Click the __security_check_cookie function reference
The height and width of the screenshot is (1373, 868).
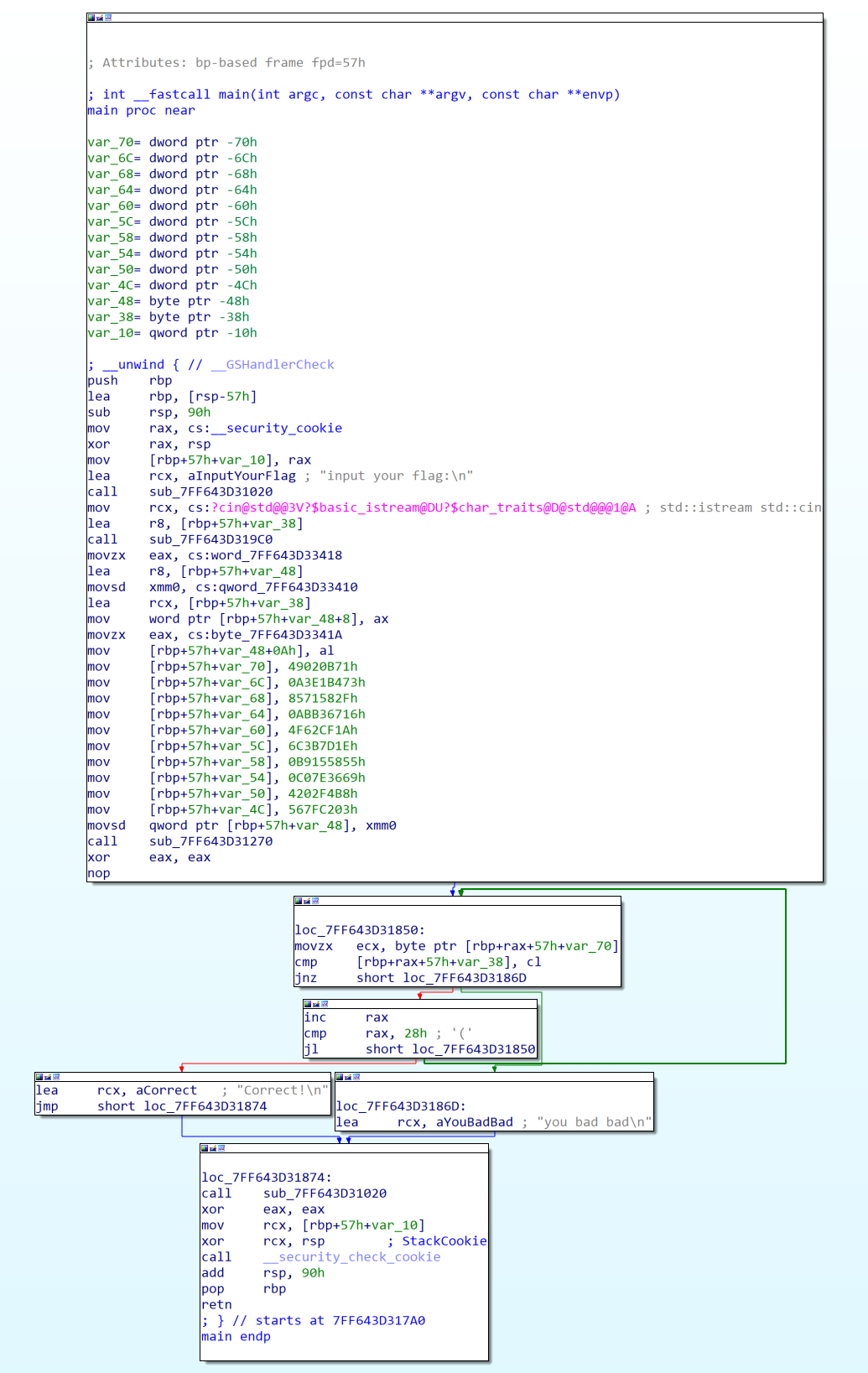pos(351,1256)
